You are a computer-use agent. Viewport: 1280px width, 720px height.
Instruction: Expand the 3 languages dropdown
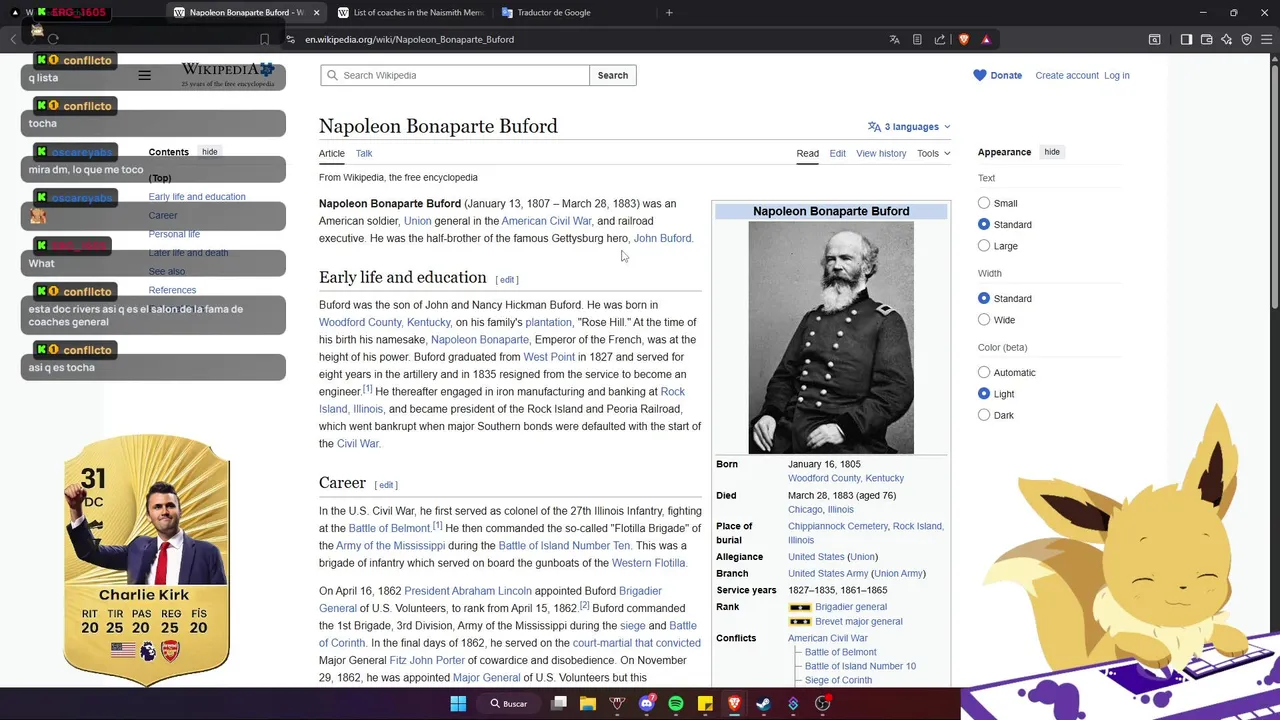point(909,127)
